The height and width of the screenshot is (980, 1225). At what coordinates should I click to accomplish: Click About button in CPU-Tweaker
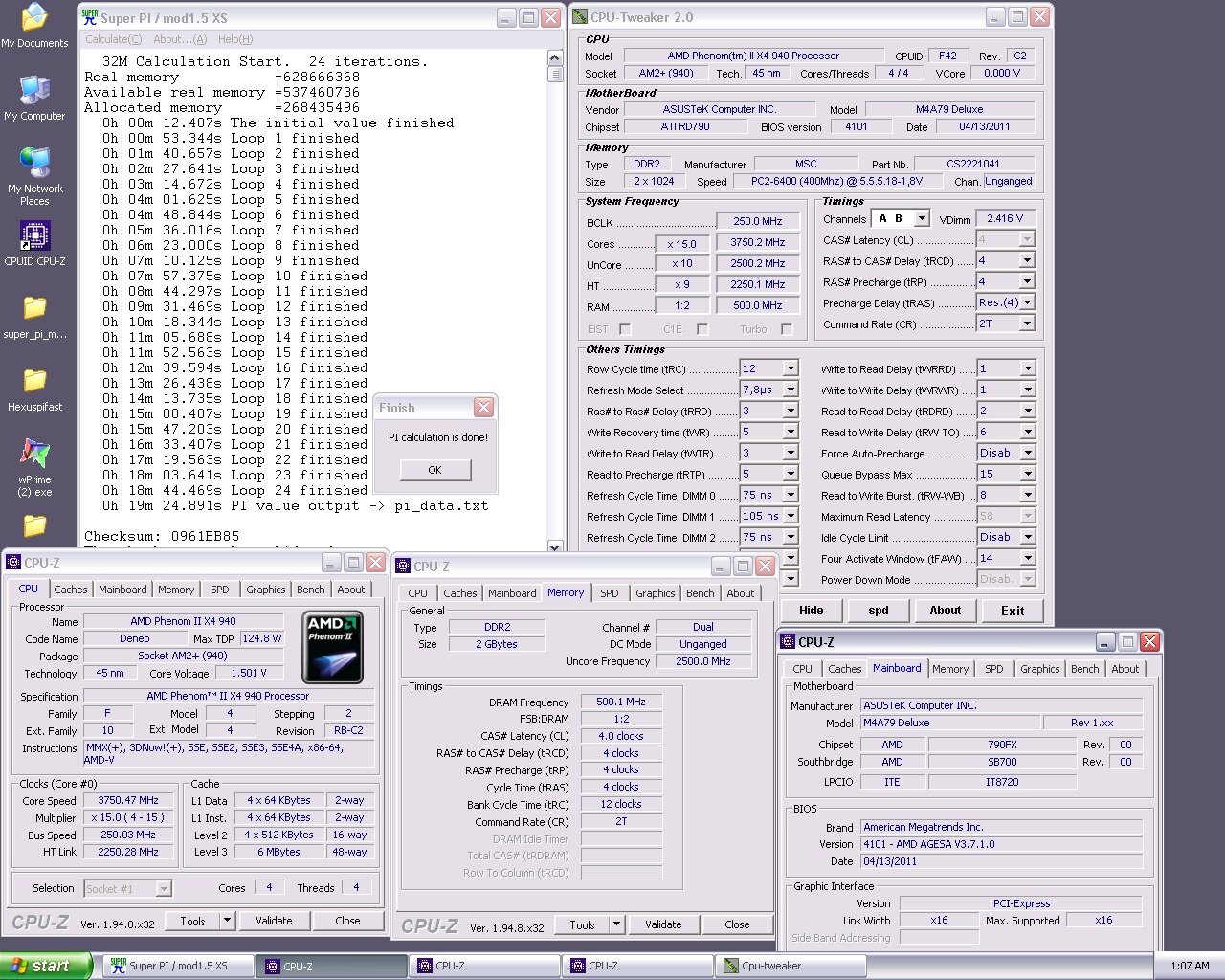[x=945, y=611]
